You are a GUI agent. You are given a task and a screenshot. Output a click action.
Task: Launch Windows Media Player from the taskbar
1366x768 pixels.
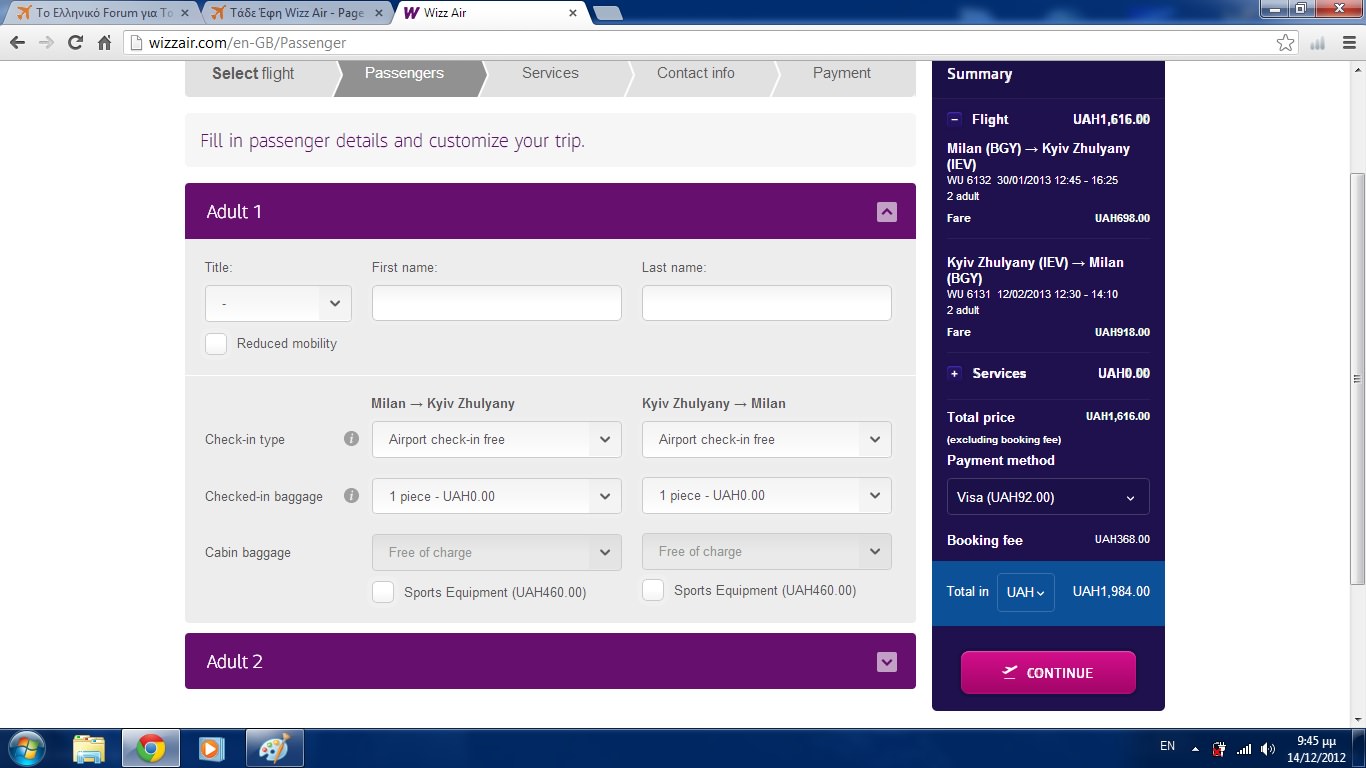(211, 748)
